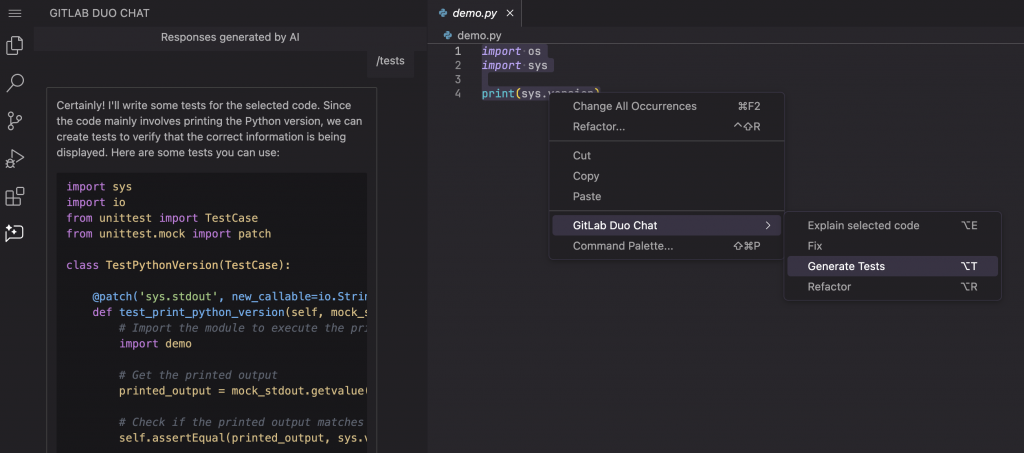Click the Python file icon in demo.py tab
The image size is (1024, 453).
[x=443, y=13]
